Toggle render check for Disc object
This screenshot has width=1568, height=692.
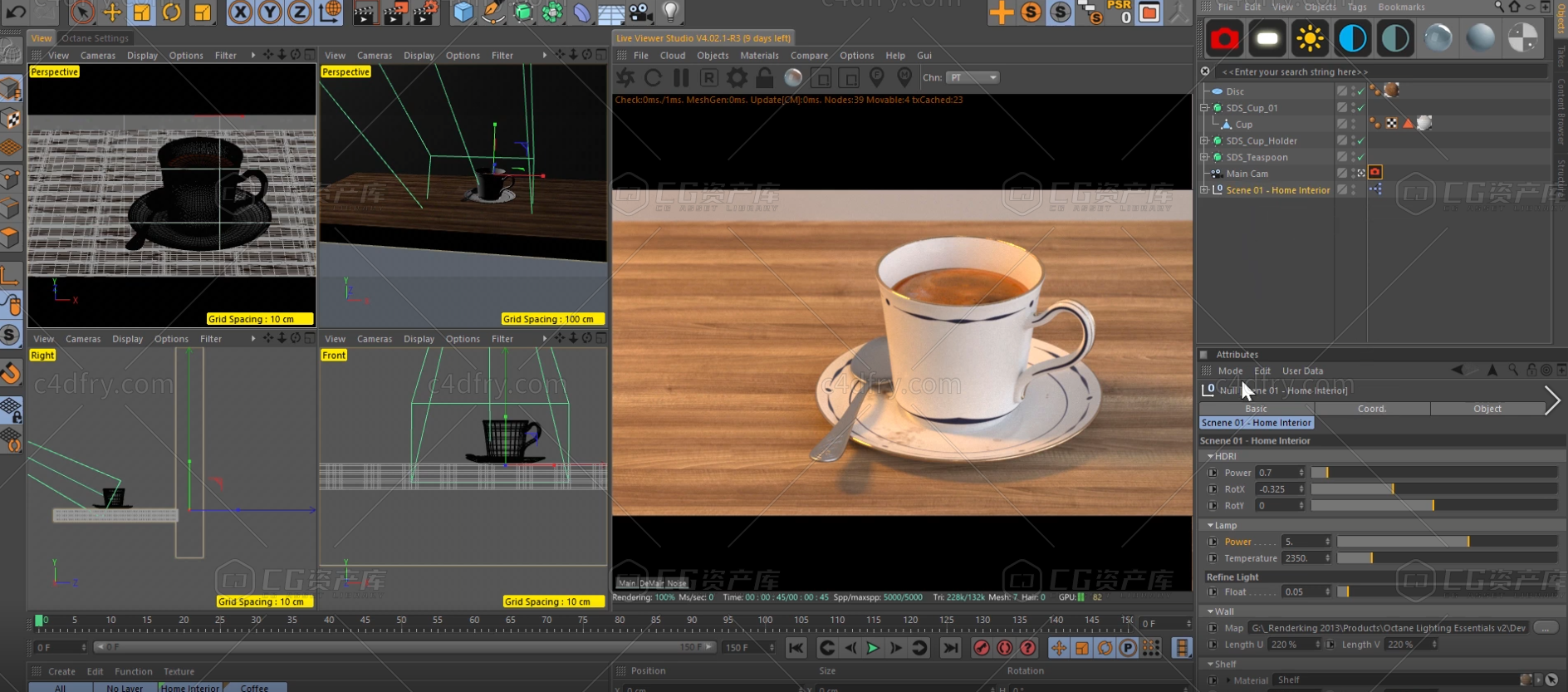(1360, 91)
